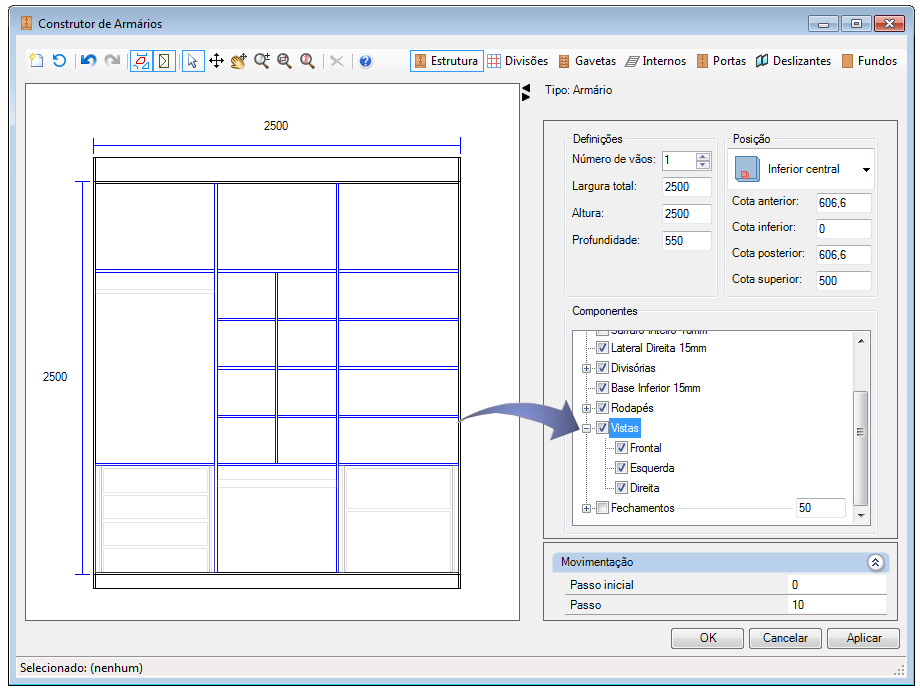Uncheck the Vistas checkbox
Screen dimensions: 920x694
pos(602,428)
